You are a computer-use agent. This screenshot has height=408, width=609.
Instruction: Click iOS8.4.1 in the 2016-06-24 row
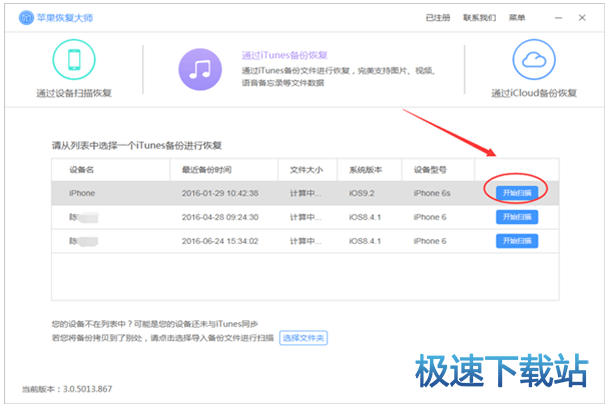click(365, 241)
